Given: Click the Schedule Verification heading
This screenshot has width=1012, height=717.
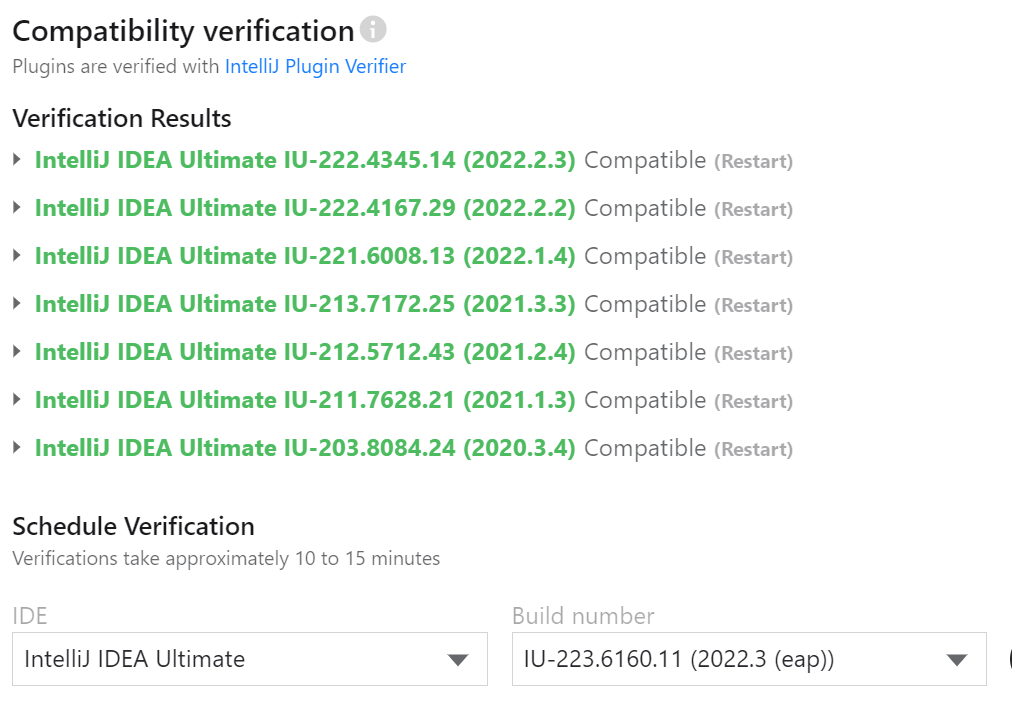Looking at the screenshot, I should pyautogui.click(x=133, y=526).
